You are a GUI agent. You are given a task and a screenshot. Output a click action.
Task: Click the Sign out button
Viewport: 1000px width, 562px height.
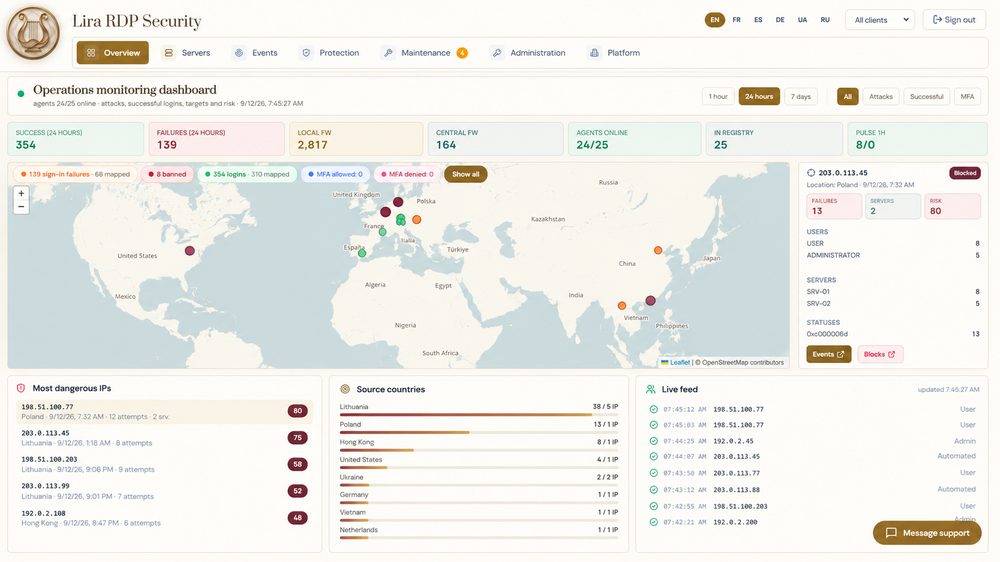(x=954, y=20)
